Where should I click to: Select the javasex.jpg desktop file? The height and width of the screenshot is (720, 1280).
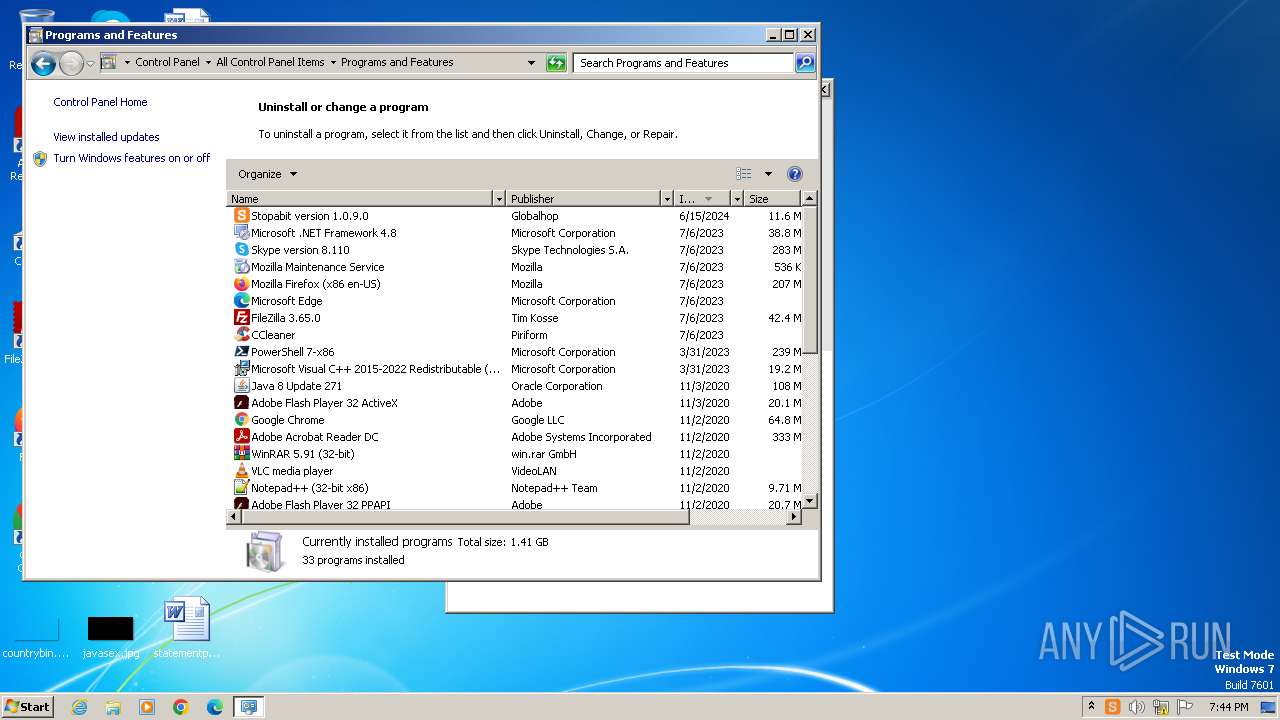110,637
